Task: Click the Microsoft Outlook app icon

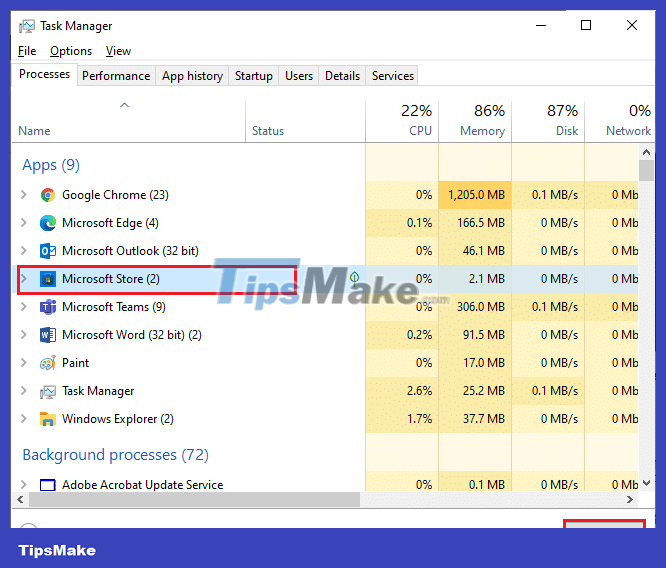Action: click(x=48, y=251)
